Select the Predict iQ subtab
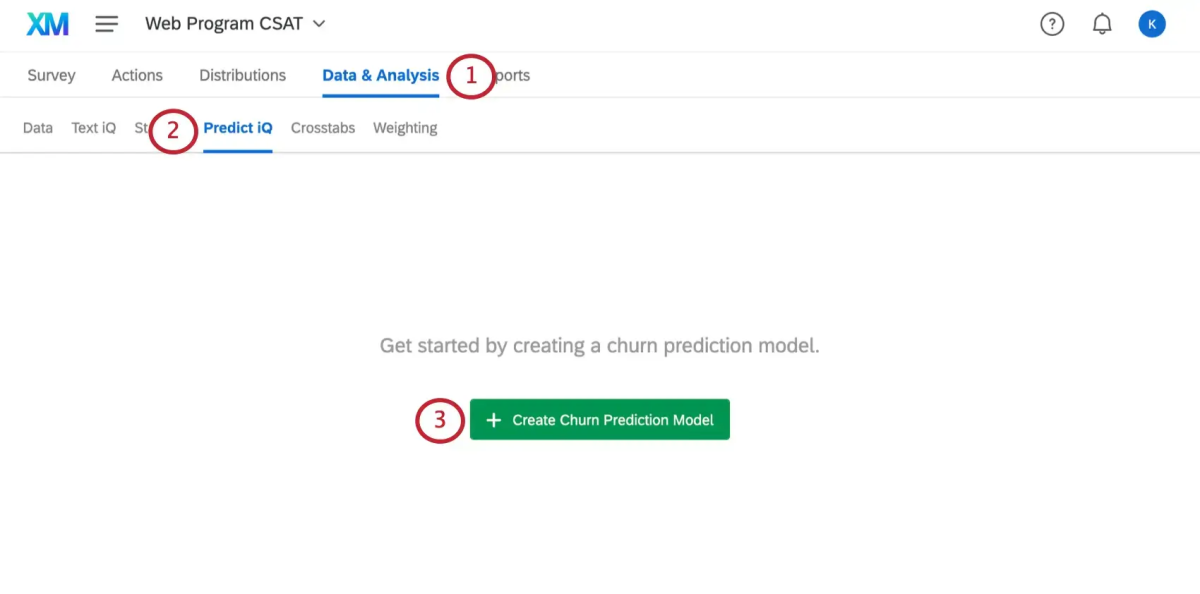Screen dimensions: 1200x594 coord(237,127)
